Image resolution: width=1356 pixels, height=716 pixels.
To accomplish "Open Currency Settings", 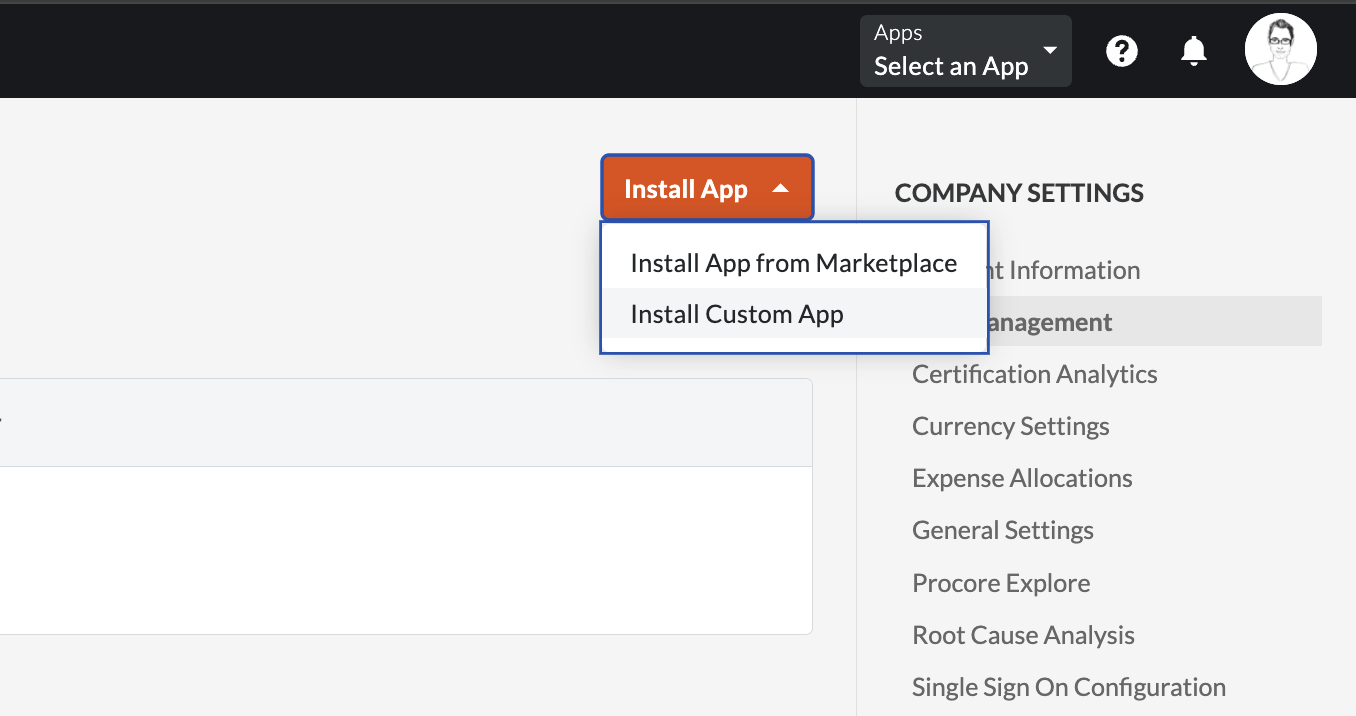I will (1010, 426).
